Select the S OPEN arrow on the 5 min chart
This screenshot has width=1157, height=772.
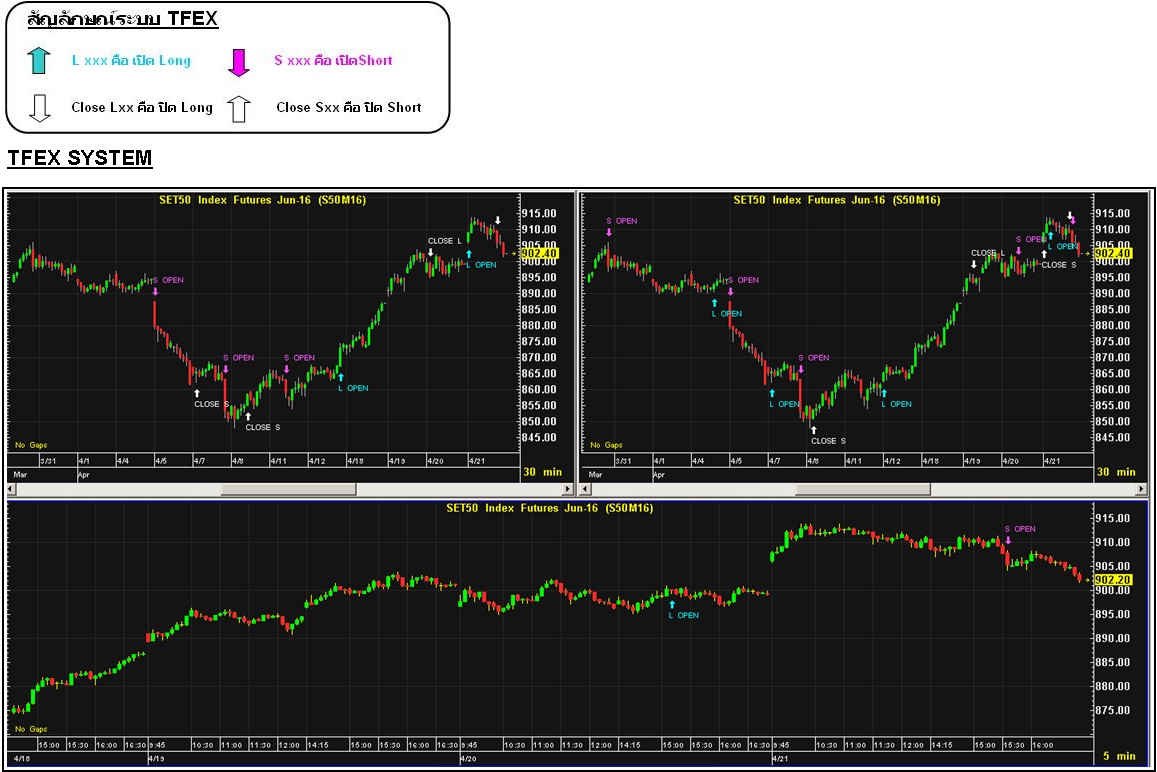(1008, 541)
